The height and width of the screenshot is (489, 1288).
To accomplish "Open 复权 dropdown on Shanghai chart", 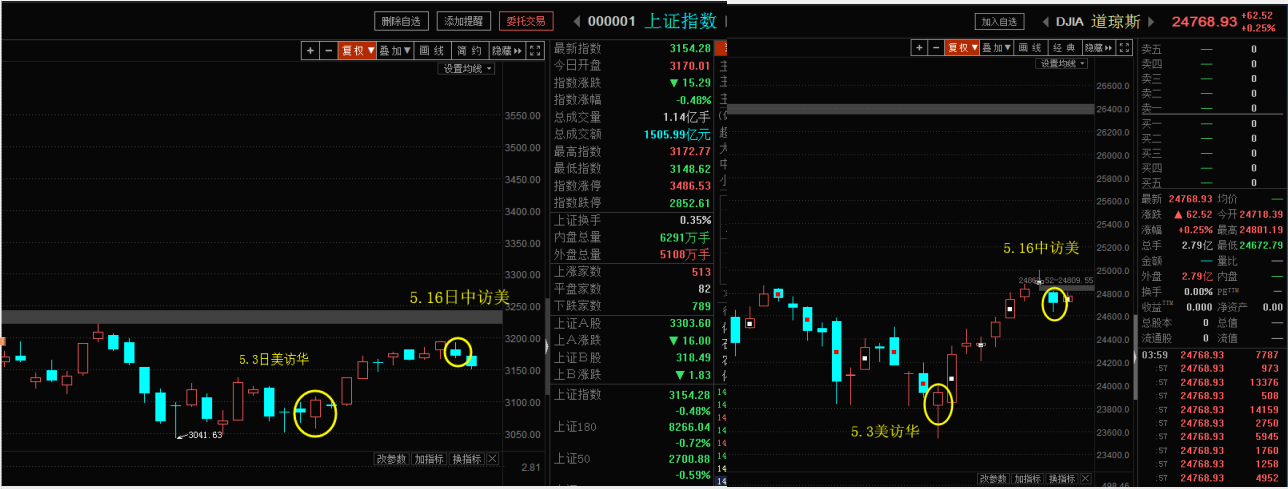I will click(357, 50).
